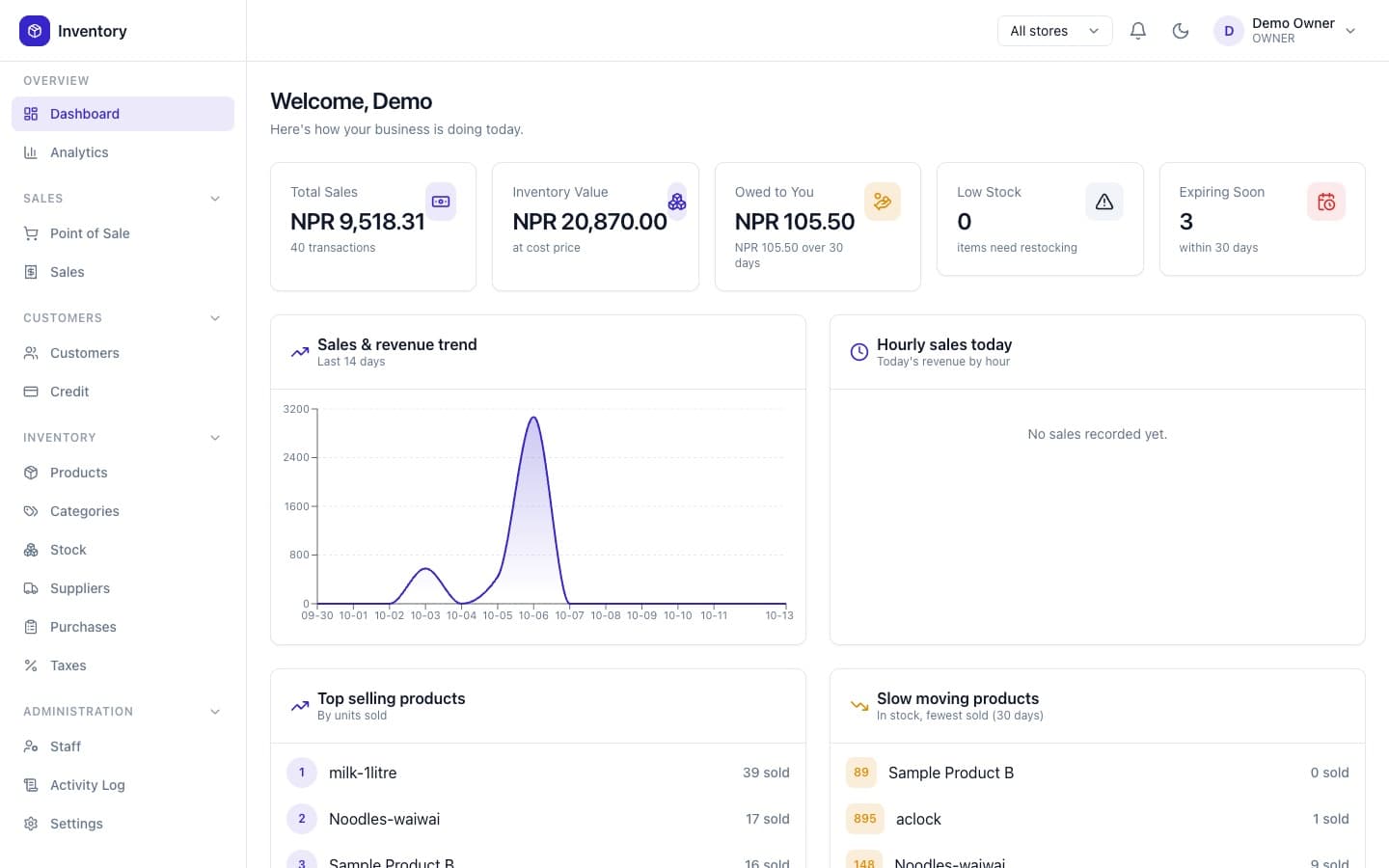The width and height of the screenshot is (1389, 868).
Task: Select Noodles-waiwai in top selling list
Action: click(538, 819)
